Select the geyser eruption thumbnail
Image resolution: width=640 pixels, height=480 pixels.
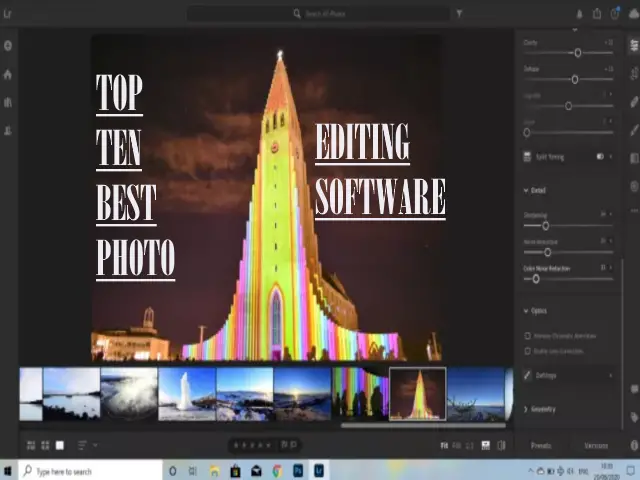click(187, 394)
